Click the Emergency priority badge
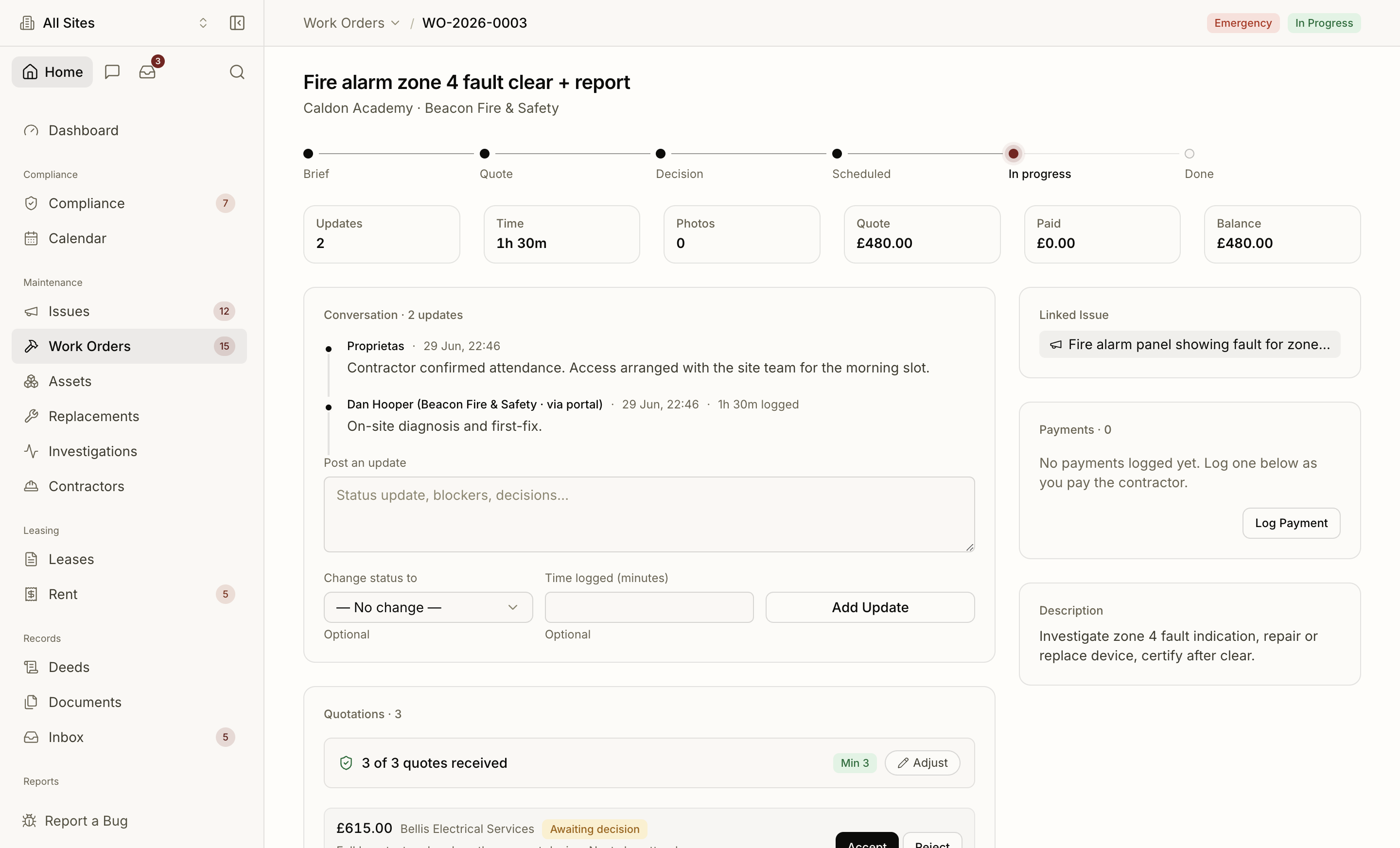This screenshot has height=848, width=1400. pyautogui.click(x=1242, y=23)
